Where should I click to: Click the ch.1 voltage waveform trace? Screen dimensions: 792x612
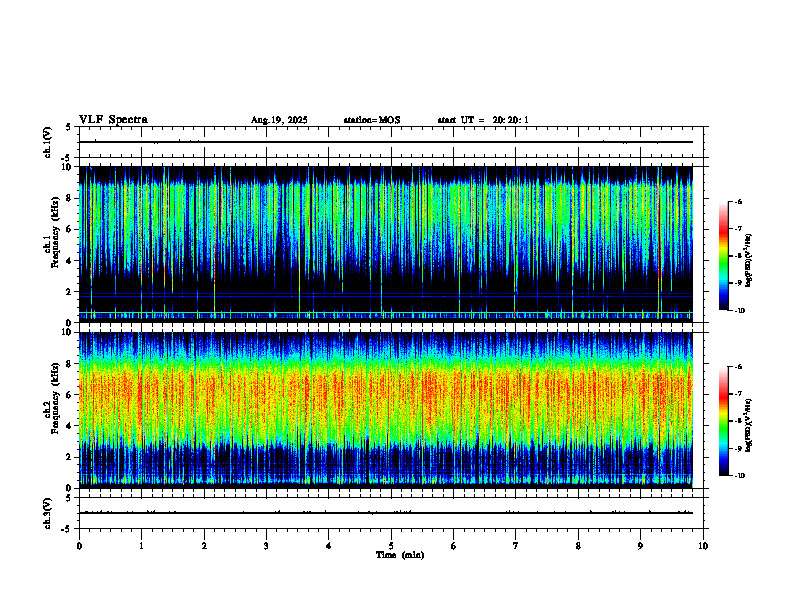386,142
